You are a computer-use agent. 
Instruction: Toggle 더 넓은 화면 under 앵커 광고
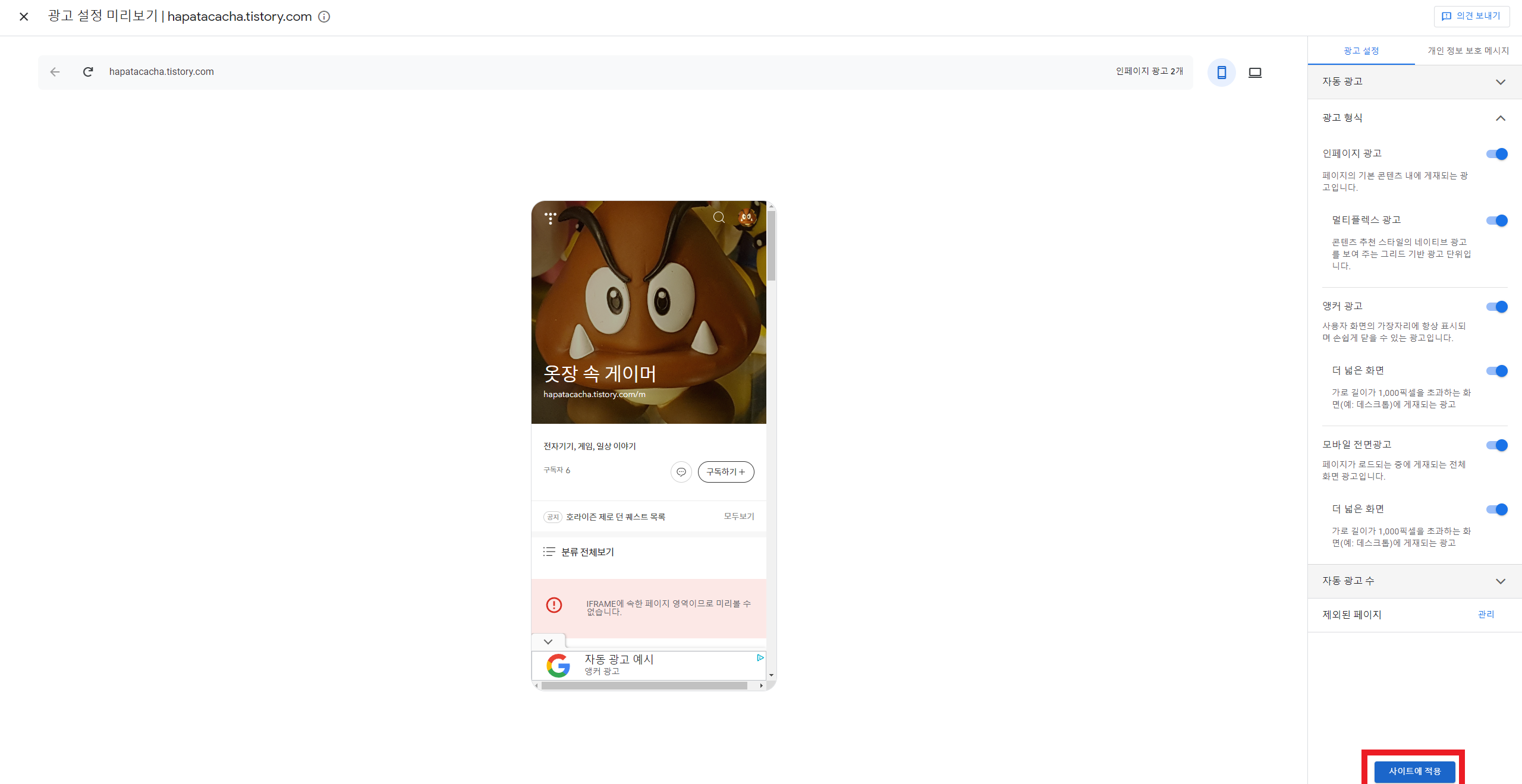tap(1496, 371)
